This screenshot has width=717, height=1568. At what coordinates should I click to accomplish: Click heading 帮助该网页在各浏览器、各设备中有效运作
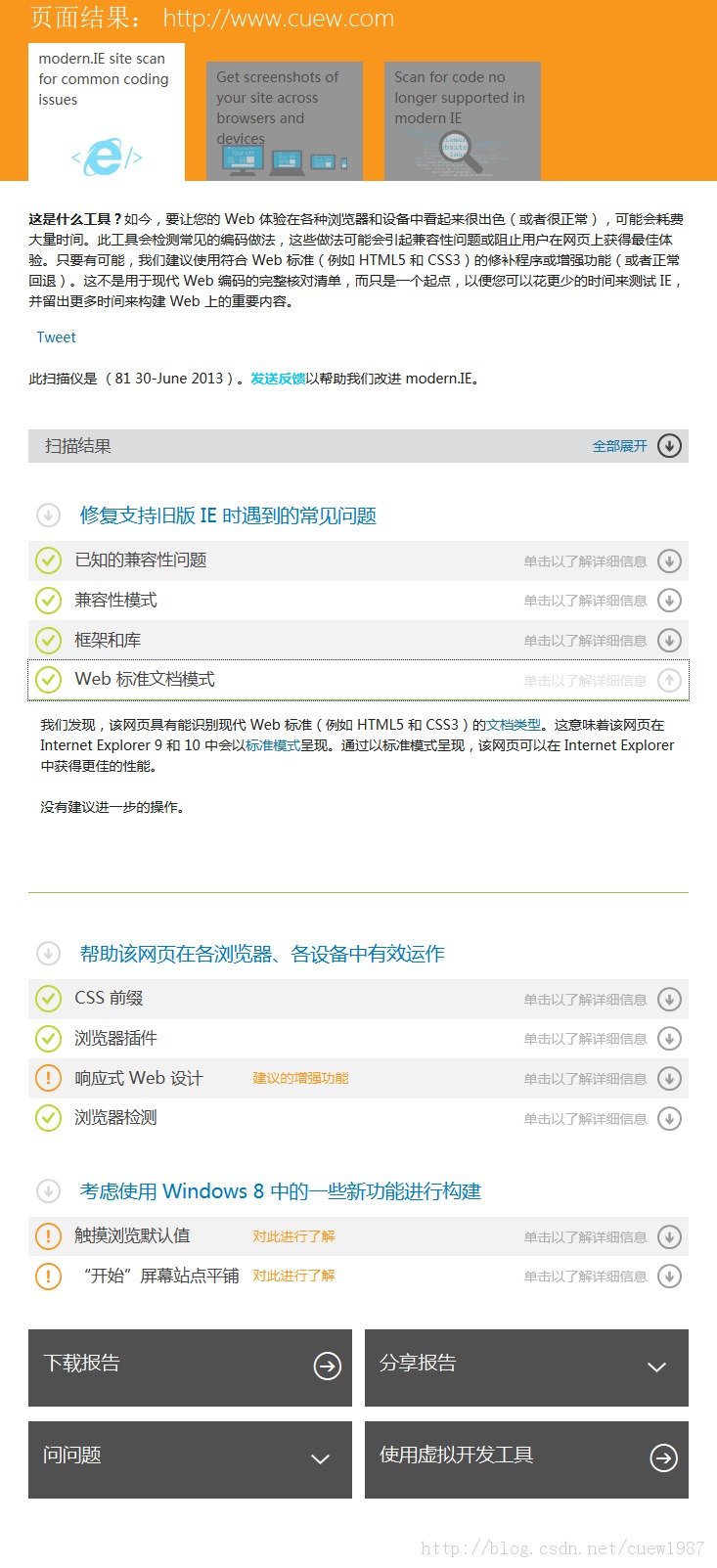click(x=262, y=954)
